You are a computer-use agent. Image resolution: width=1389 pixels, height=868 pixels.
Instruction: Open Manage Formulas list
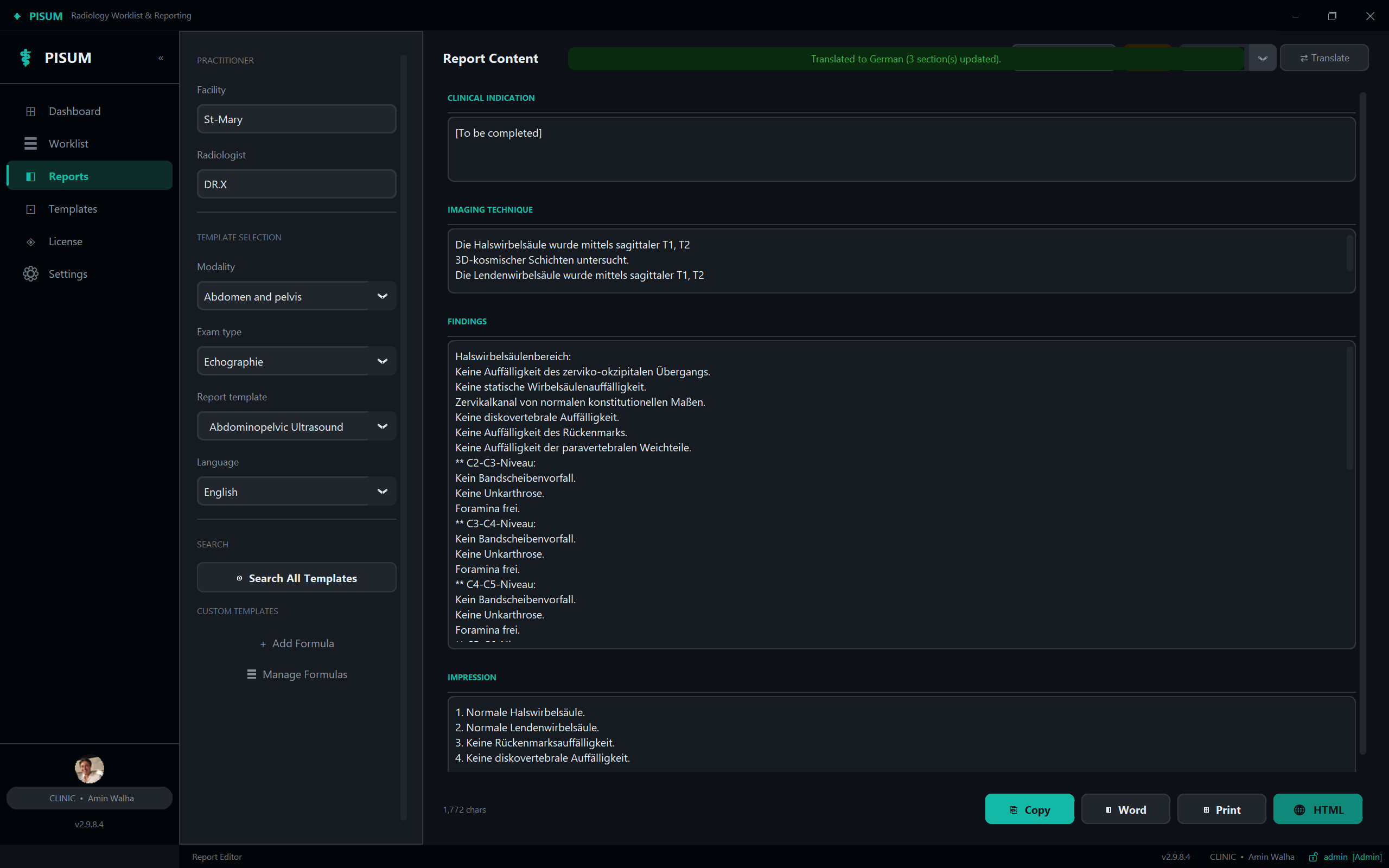(x=297, y=674)
